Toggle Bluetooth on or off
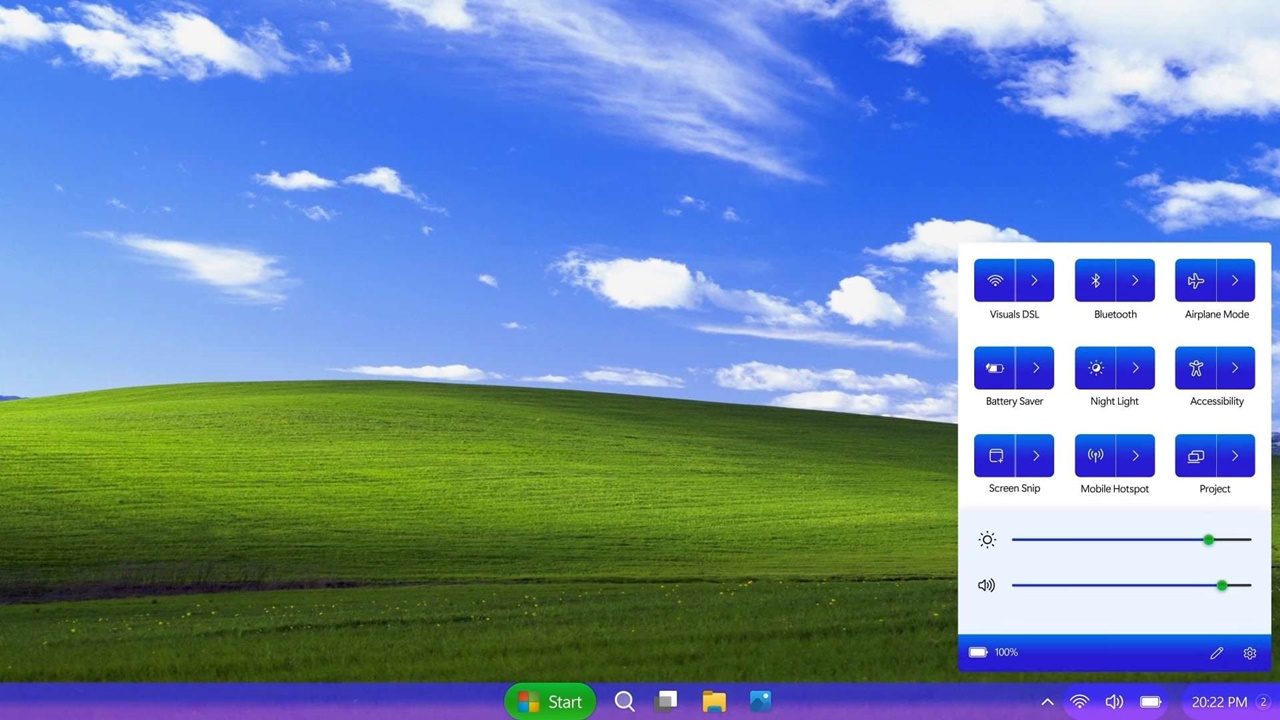 [x=1095, y=281]
